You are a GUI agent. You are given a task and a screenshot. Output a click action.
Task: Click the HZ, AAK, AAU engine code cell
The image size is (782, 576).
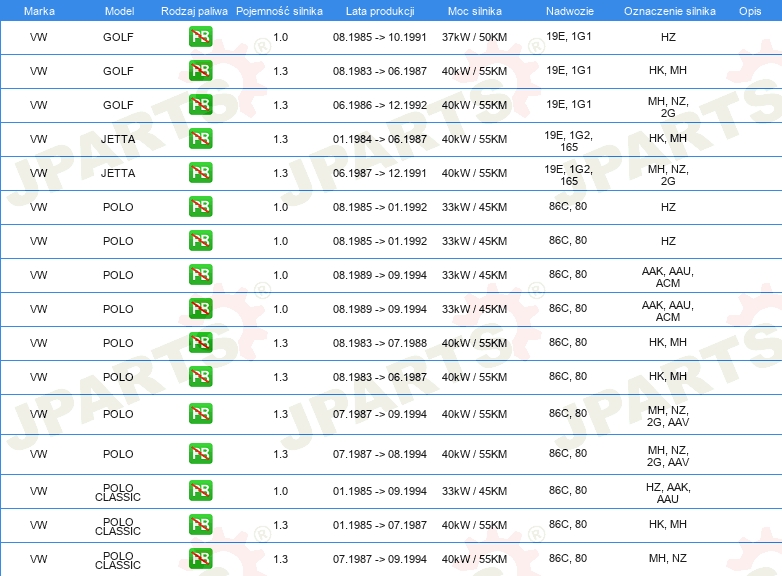click(x=668, y=493)
